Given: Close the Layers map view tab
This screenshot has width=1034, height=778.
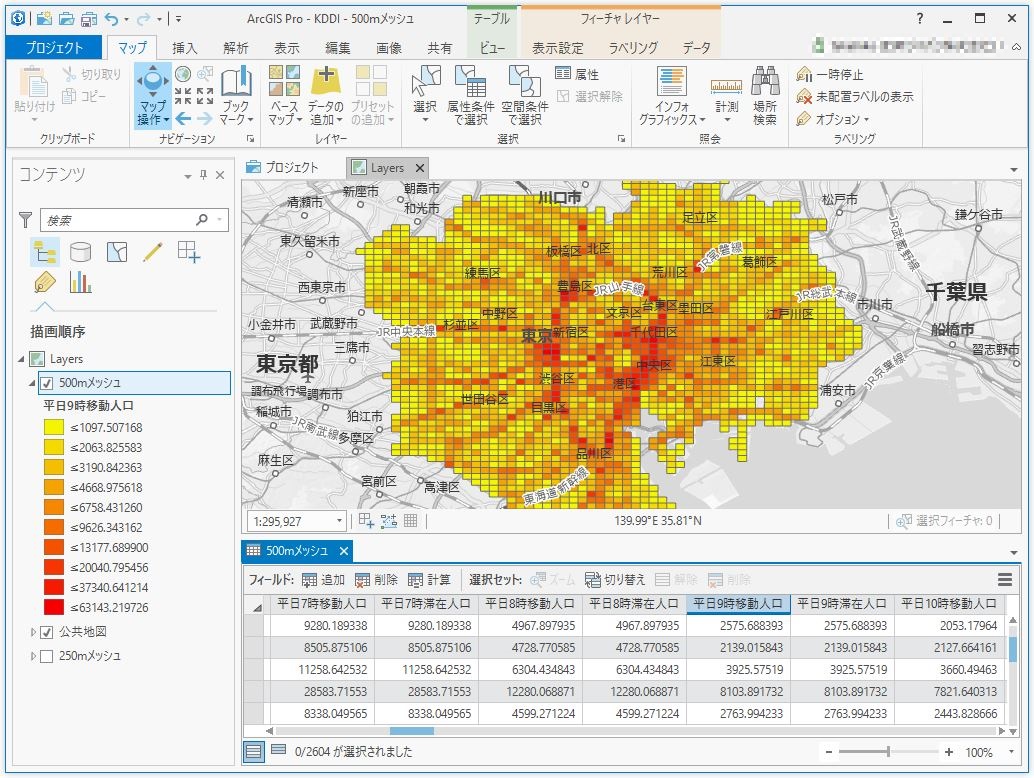Looking at the screenshot, I should pyautogui.click(x=420, y=168).
